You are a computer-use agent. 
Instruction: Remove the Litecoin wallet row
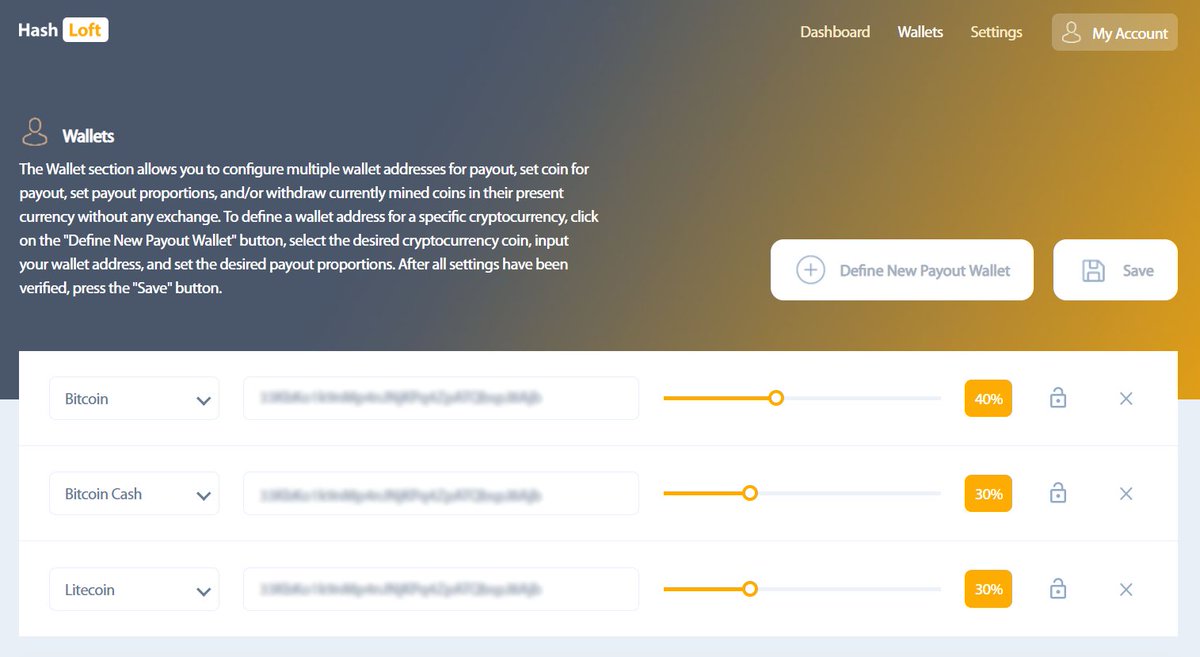click(1126, 590)
